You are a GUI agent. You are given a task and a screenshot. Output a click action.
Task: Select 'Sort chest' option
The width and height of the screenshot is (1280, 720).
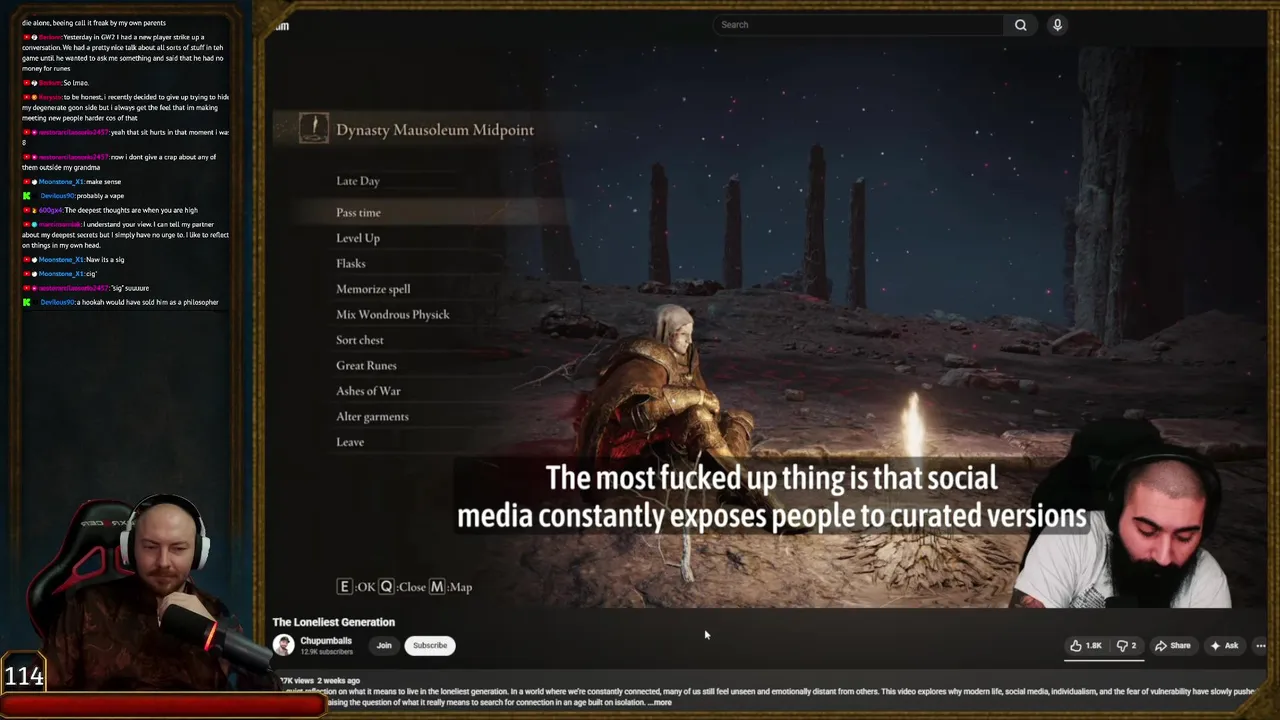(x=360, y=340)
